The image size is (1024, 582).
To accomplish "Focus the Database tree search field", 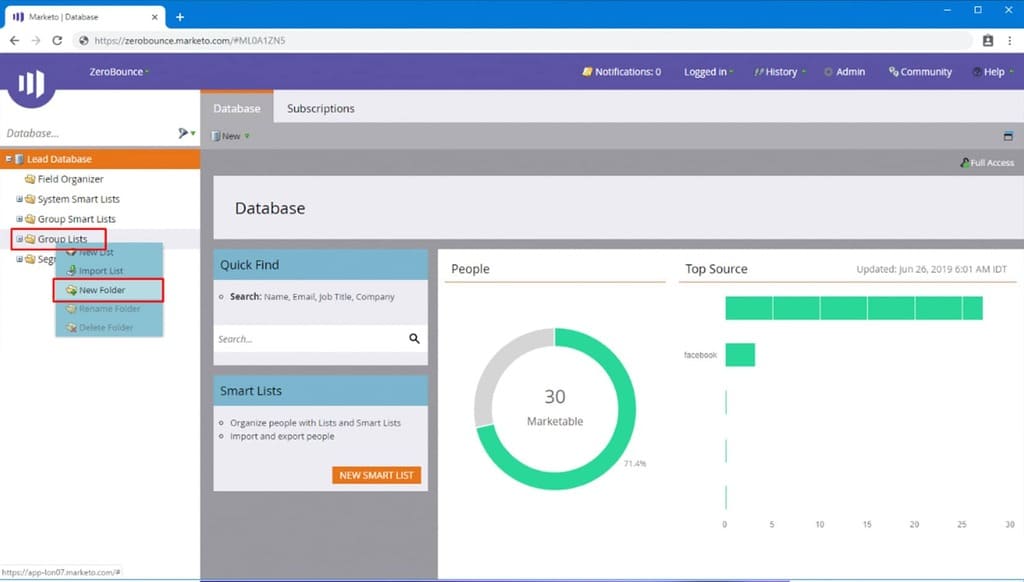I will coord(88,133).
